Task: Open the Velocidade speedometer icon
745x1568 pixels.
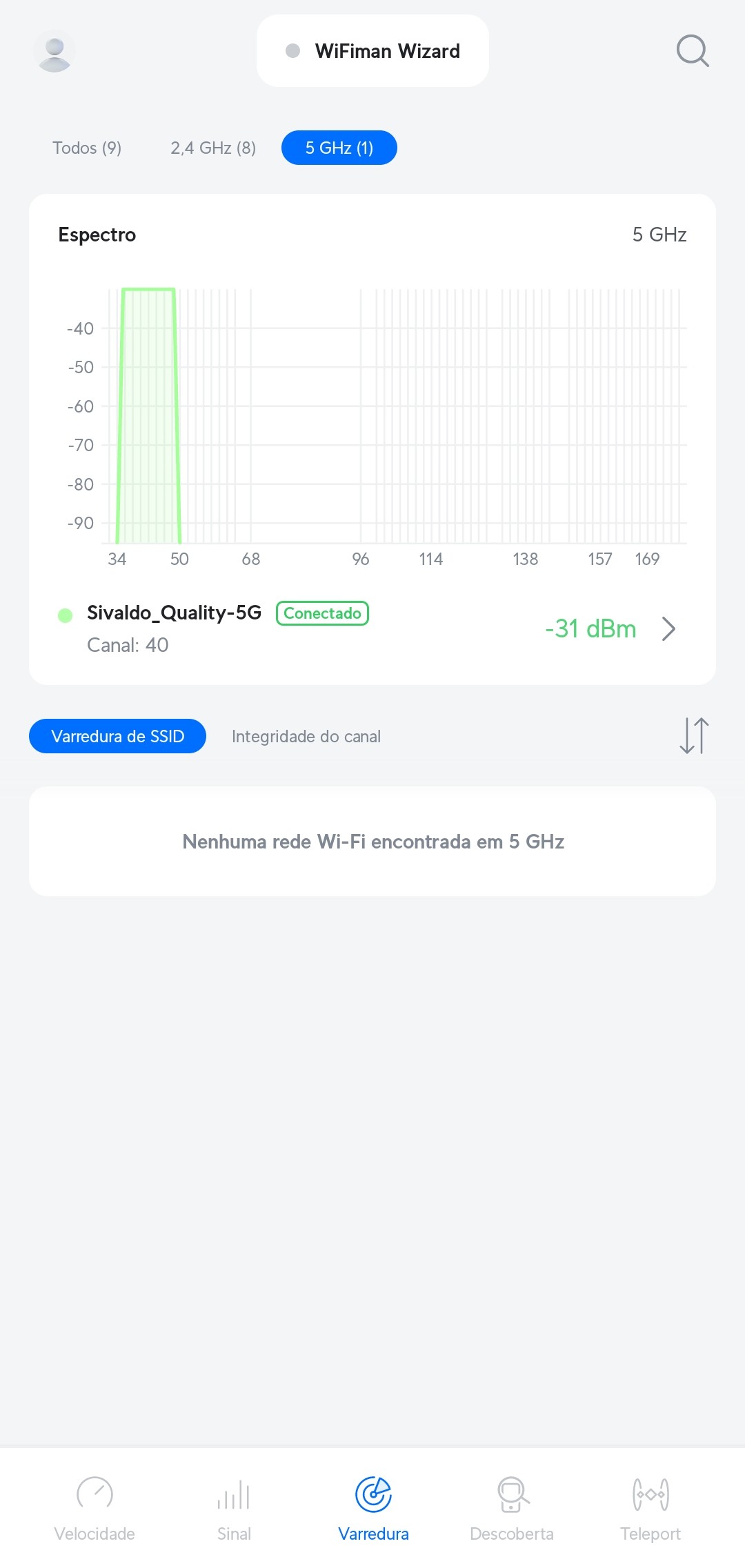Action: (x=95, y=1493)
